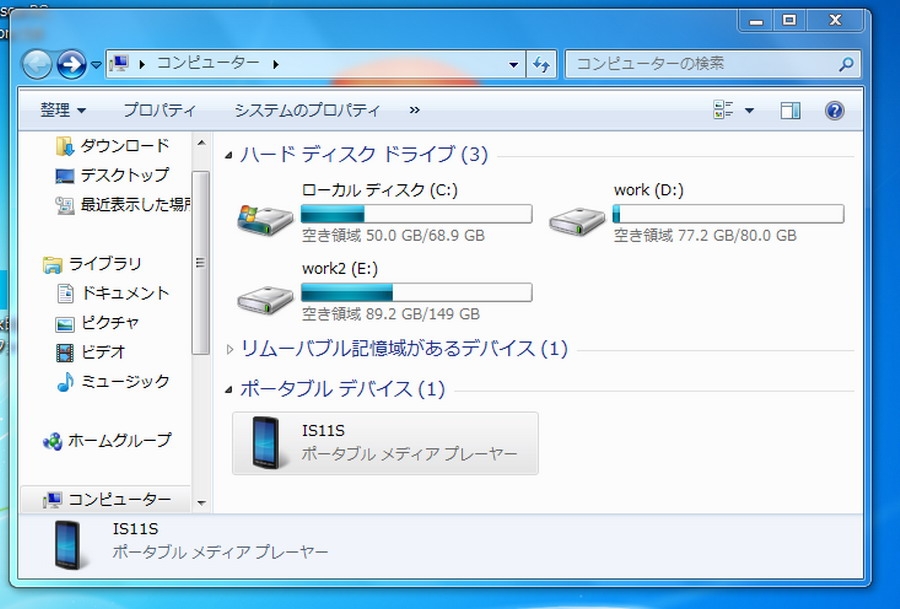Select コンピューター in navigation pane

[120, 499]
